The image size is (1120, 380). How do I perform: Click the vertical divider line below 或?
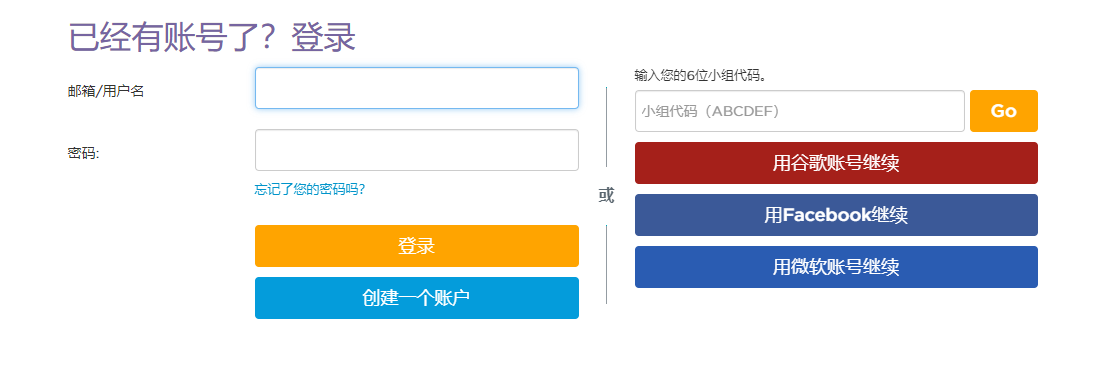pyautogui.click(x=606, y=264)
